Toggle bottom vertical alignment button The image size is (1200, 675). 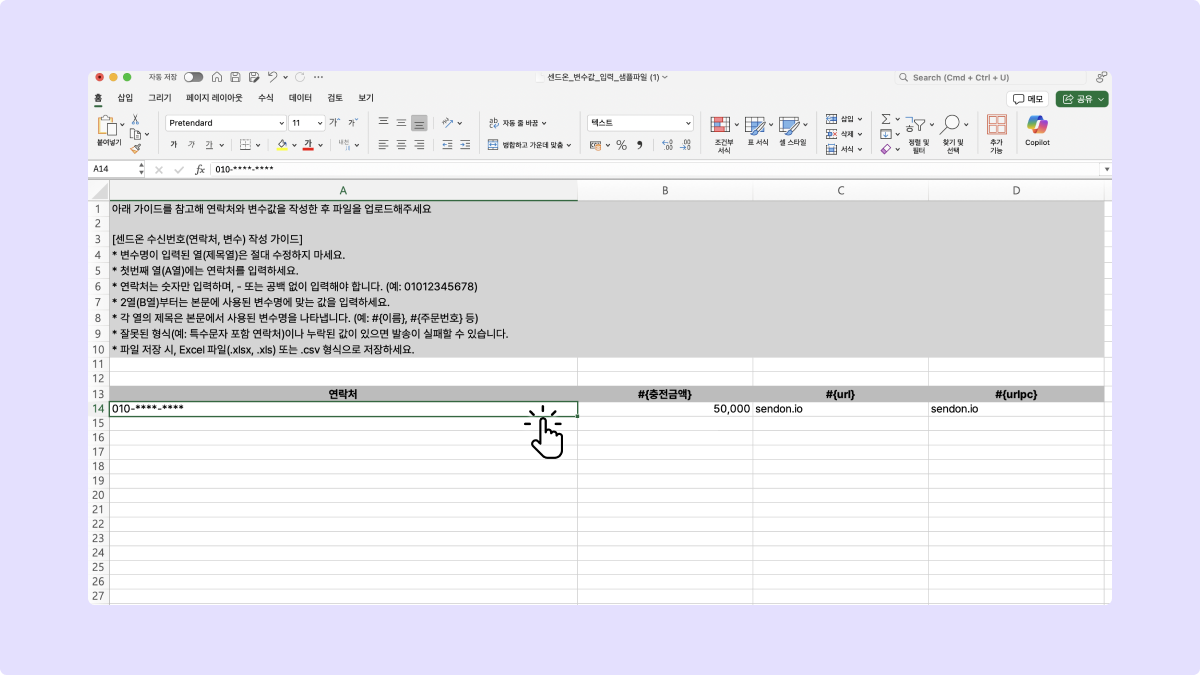click(419, 123)
